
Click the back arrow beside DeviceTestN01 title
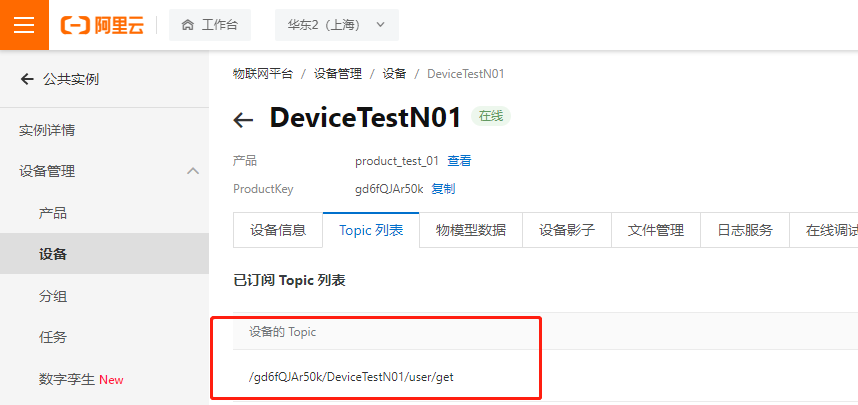[x=243, y=119]
